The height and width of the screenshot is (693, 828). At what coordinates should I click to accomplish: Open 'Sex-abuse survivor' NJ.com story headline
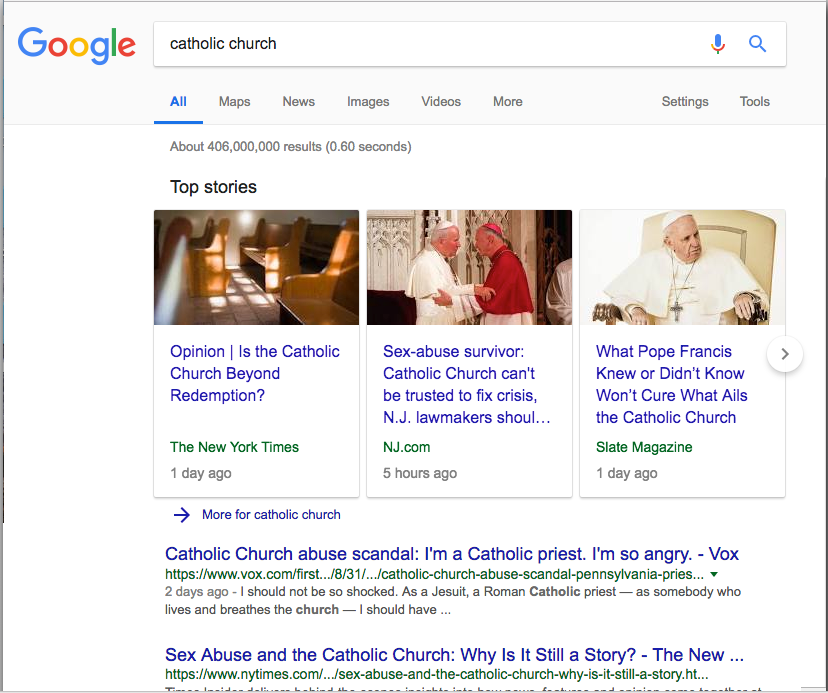pyautogui.click(x=467, y=385)
